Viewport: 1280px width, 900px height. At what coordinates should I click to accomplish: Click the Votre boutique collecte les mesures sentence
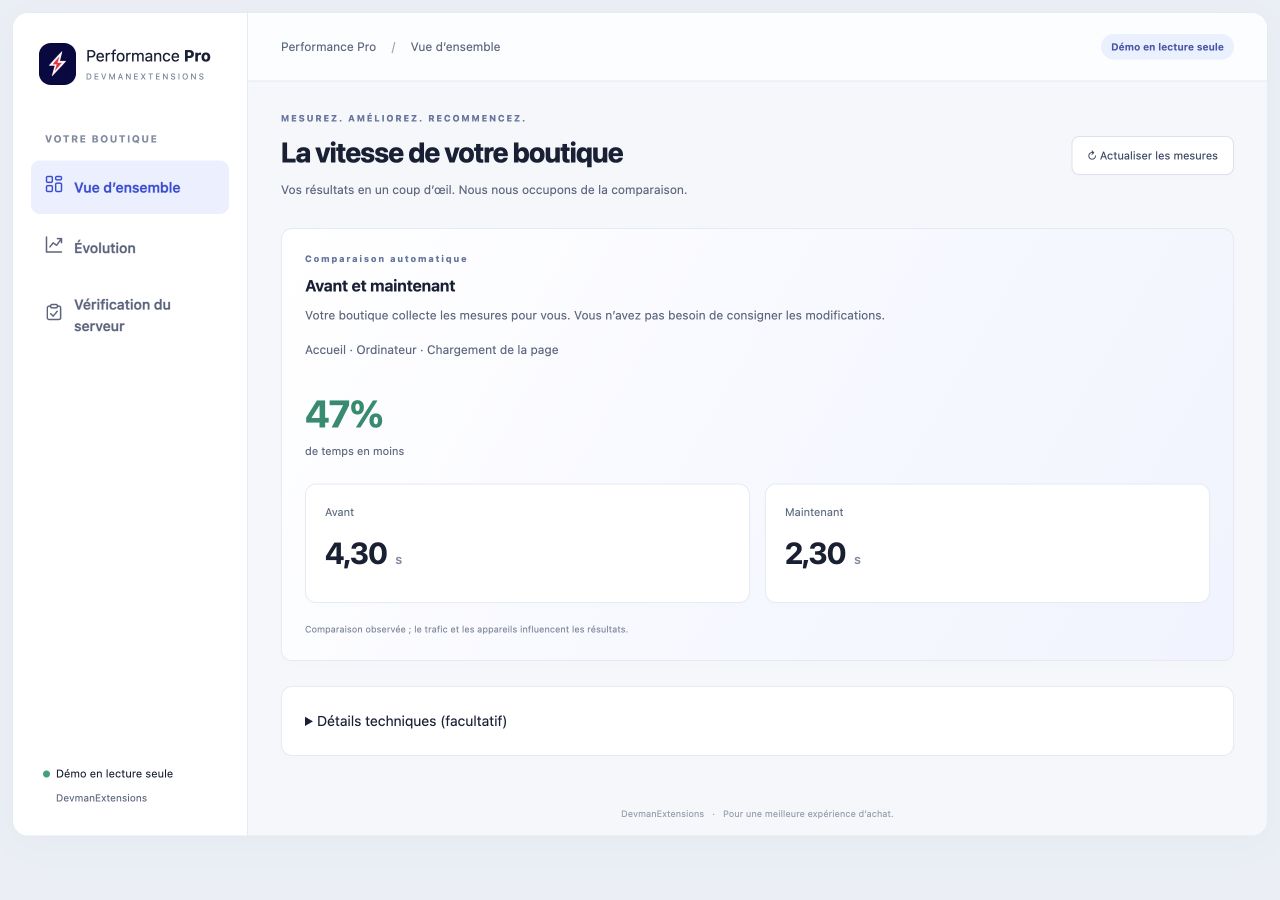[x=595, y=316]
